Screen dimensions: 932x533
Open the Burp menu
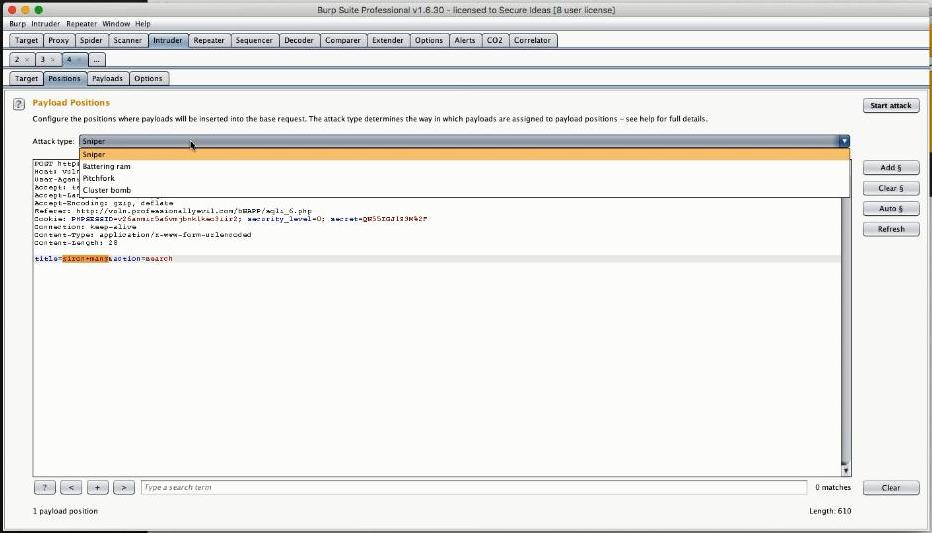click(x=17, y=24)
